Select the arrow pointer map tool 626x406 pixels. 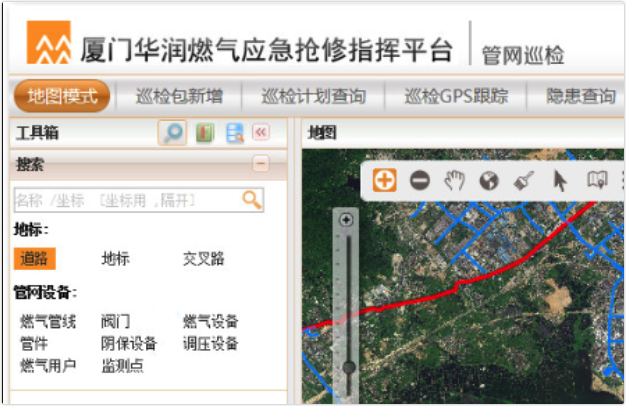[x=560, y=180]
